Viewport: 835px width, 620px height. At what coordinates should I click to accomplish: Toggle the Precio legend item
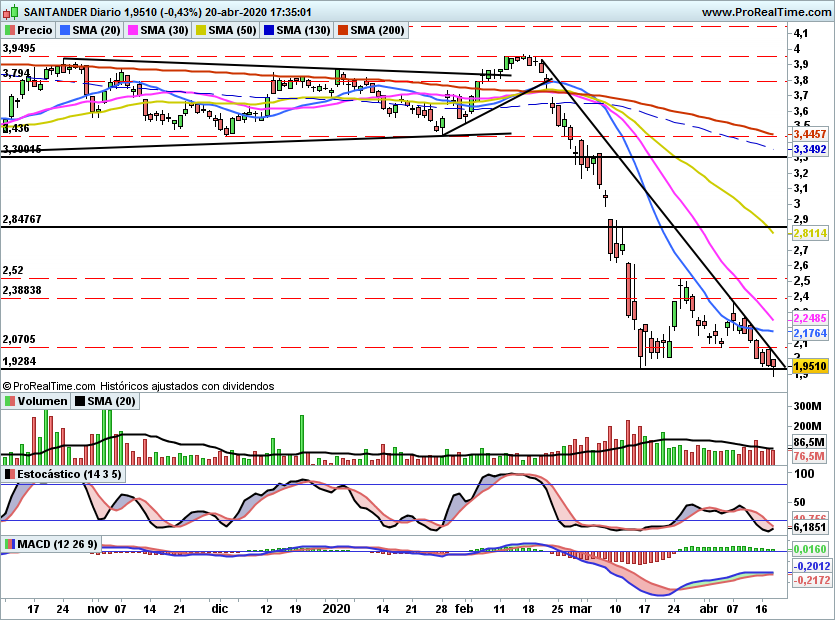pyautogui.click(x=29, y=30)
